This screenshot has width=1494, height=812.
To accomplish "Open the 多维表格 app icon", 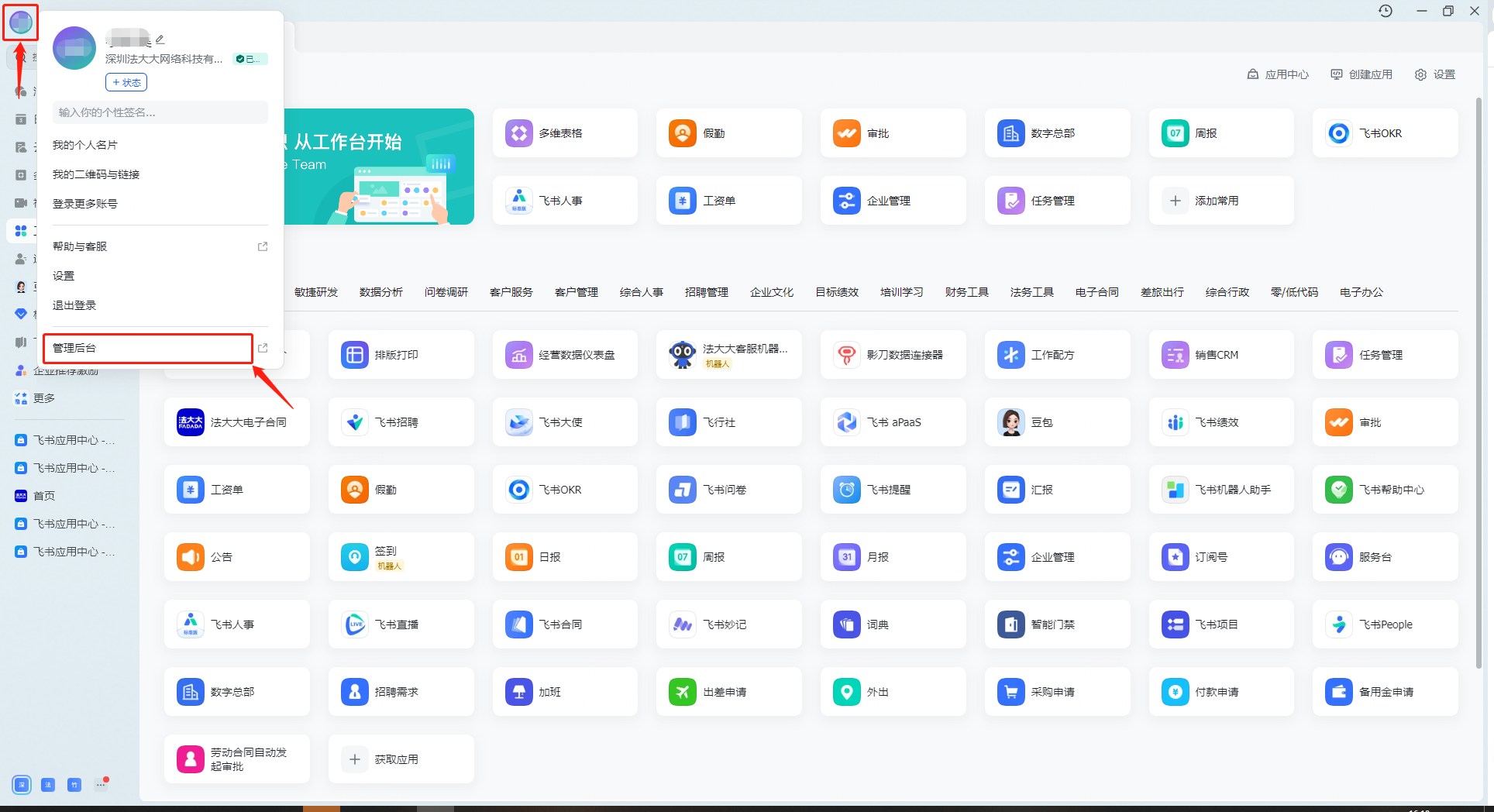I will point(519,133).
